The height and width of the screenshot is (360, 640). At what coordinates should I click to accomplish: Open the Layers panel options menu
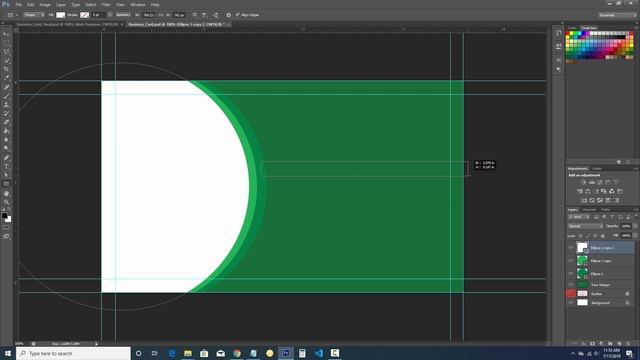[x=636, y=210]
